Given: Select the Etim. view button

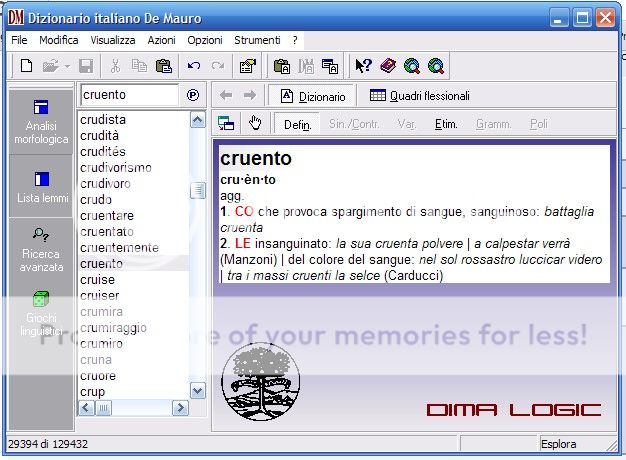Looking at the screenshot, I should coord(446,124).
